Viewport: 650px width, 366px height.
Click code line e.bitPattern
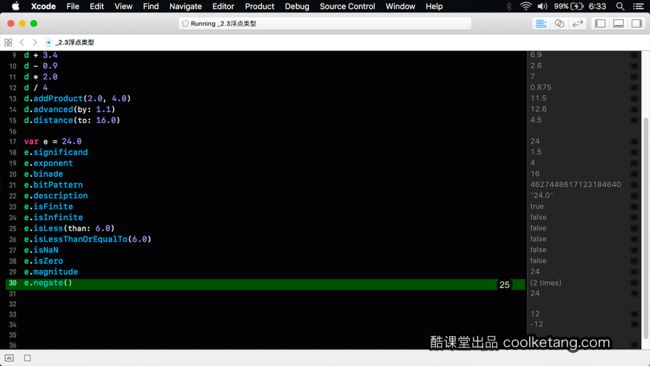coord(53,185)
